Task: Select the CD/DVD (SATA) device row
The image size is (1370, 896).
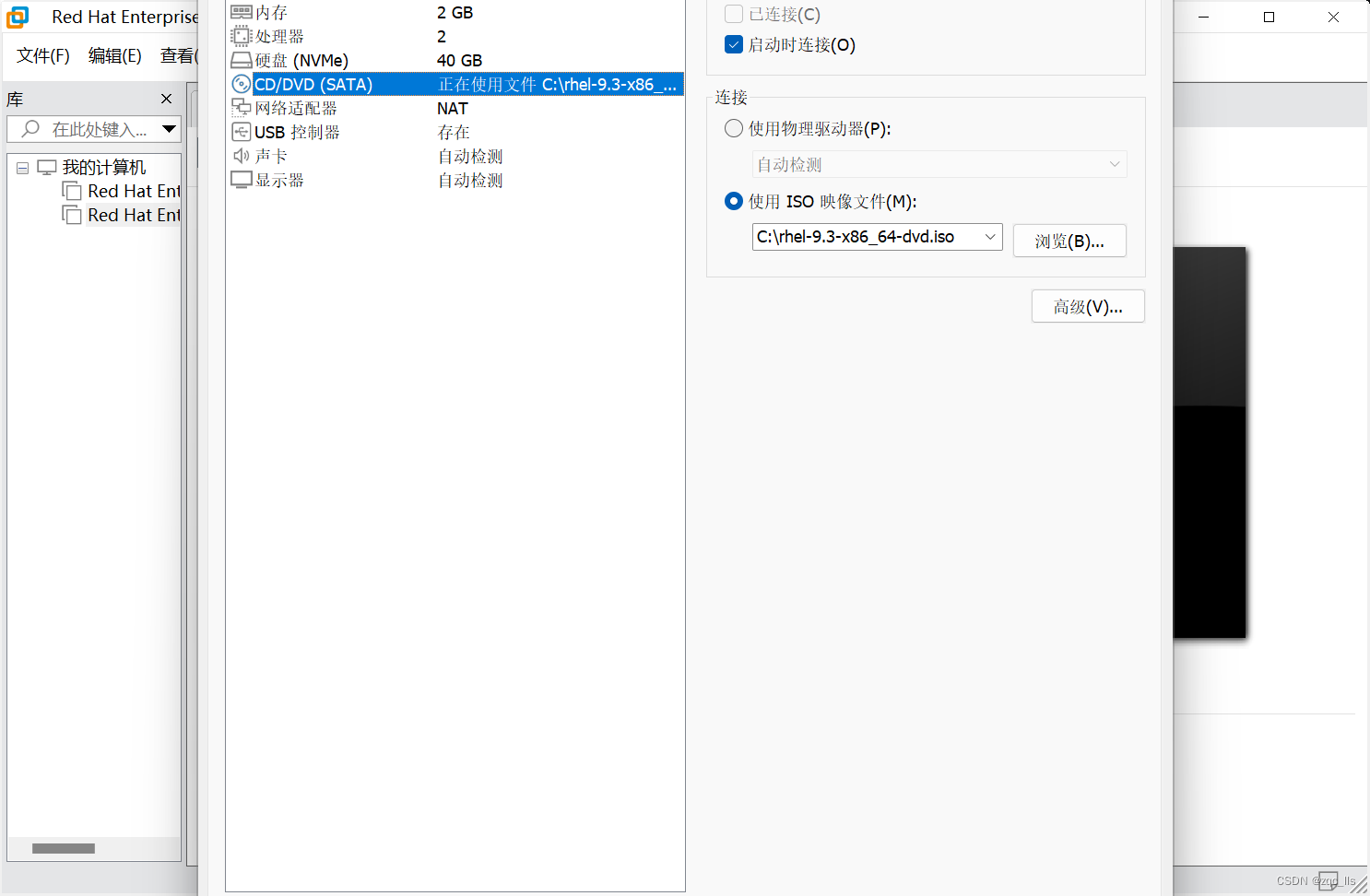Action: (x=455, y=84)
